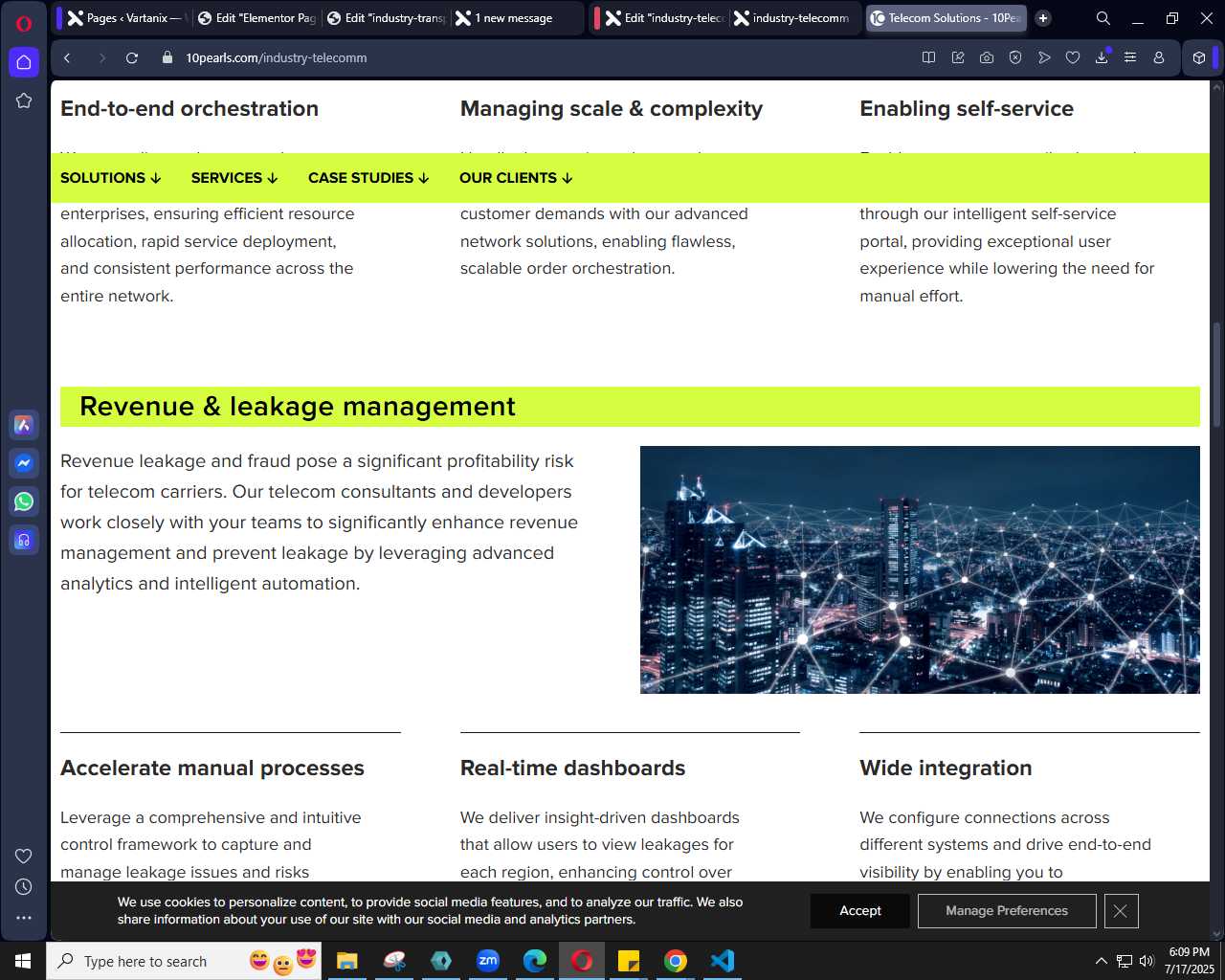Click the "Revenue & leakage management" heading
This screenshot has height=980, width=1225.
point(298,407)
